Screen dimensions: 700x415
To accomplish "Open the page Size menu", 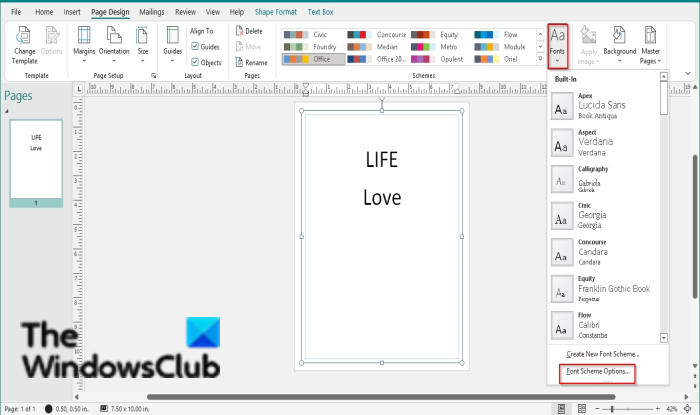I will [142, 45].
